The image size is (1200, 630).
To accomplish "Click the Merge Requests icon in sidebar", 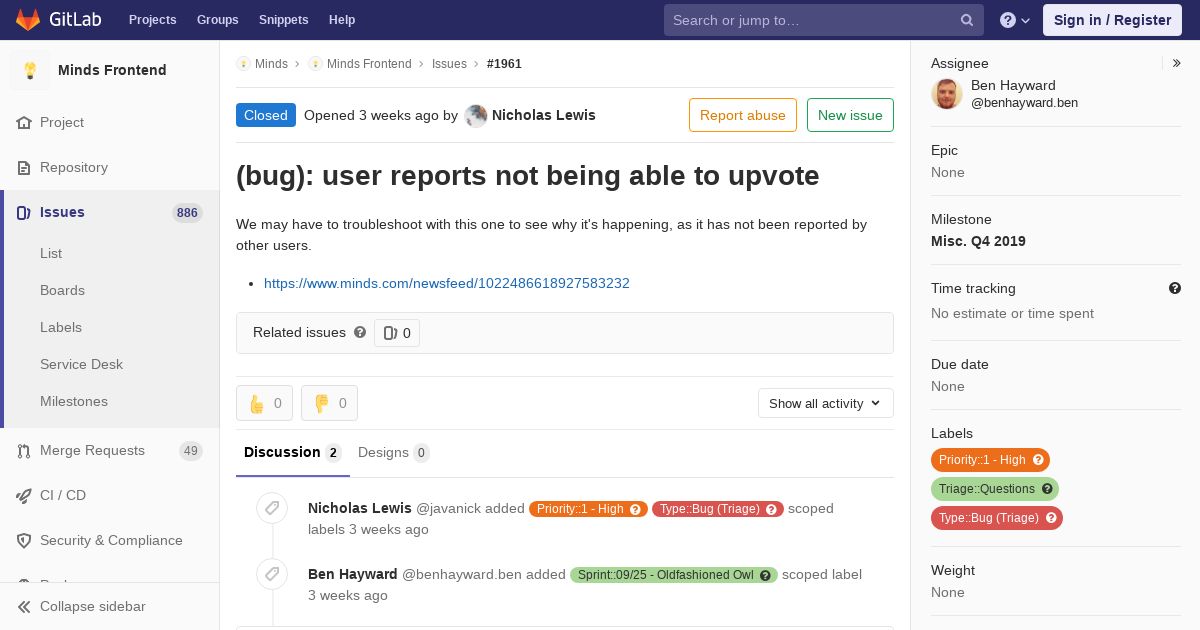I will [x=24, y=450].
